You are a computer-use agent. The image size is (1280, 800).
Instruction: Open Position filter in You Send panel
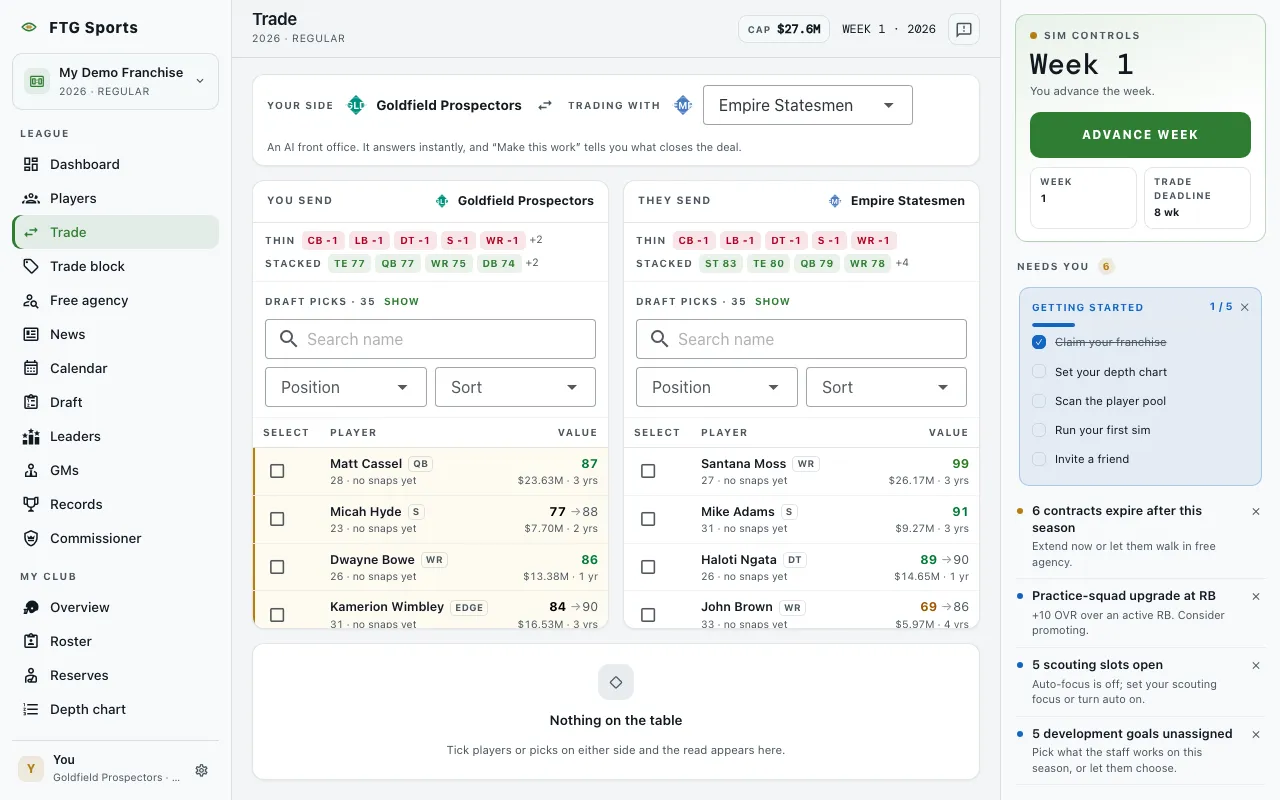pos(346,387)
